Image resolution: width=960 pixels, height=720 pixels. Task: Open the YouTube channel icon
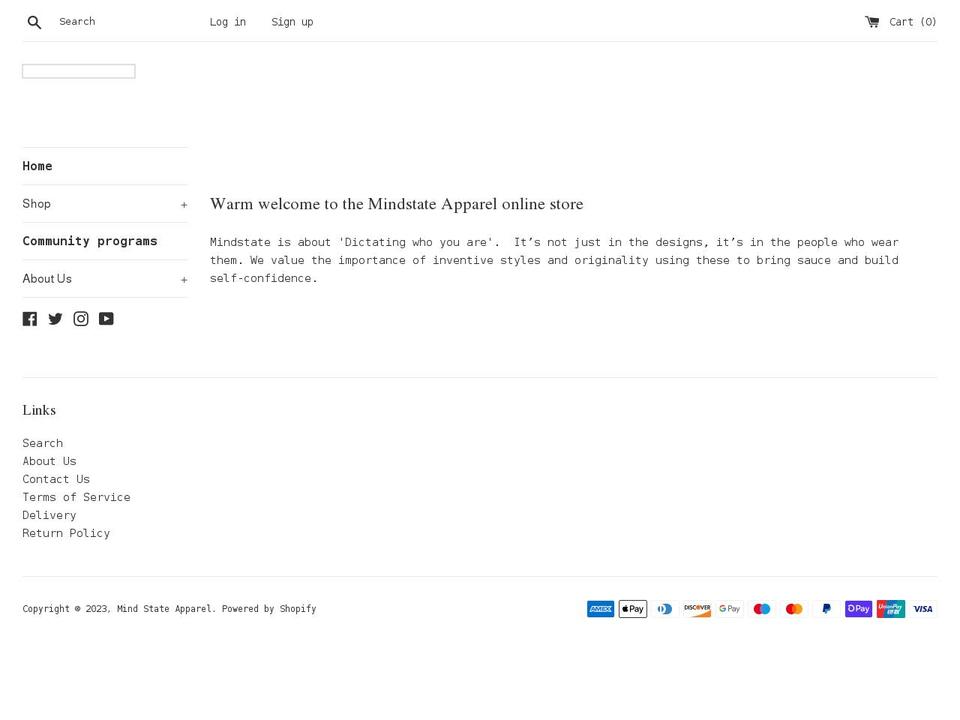click(x=107, y=318)
